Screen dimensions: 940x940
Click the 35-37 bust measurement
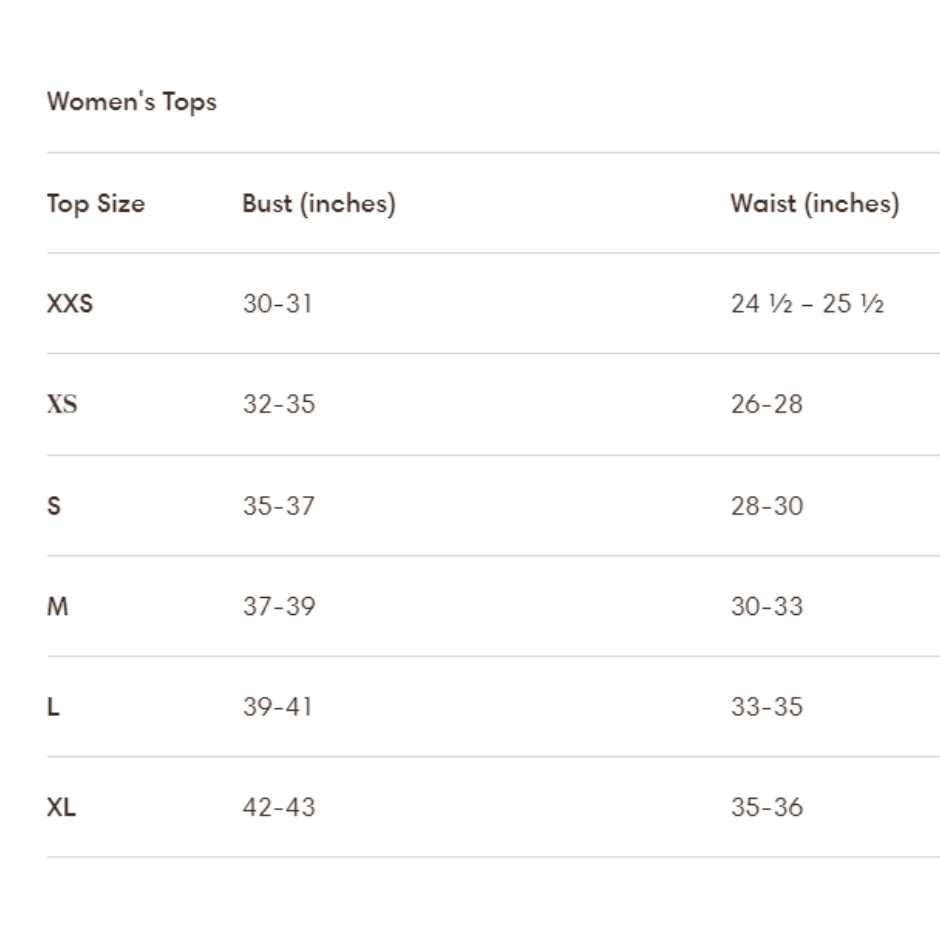click(x=278, y=506)
